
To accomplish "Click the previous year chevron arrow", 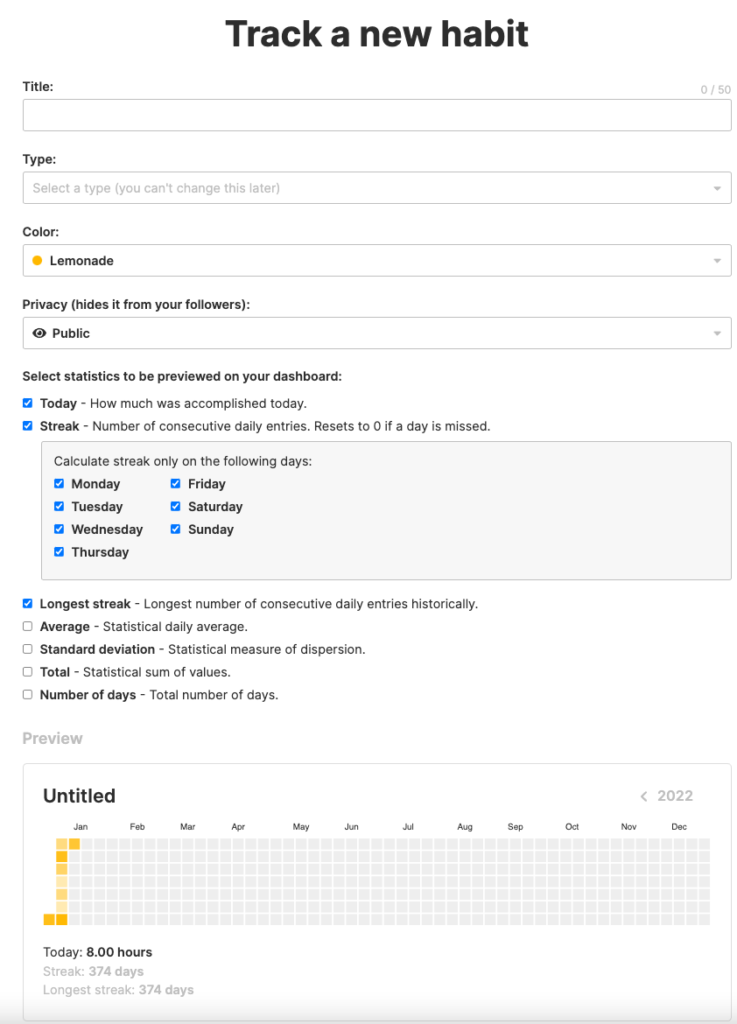I will [x=644, y=797].
